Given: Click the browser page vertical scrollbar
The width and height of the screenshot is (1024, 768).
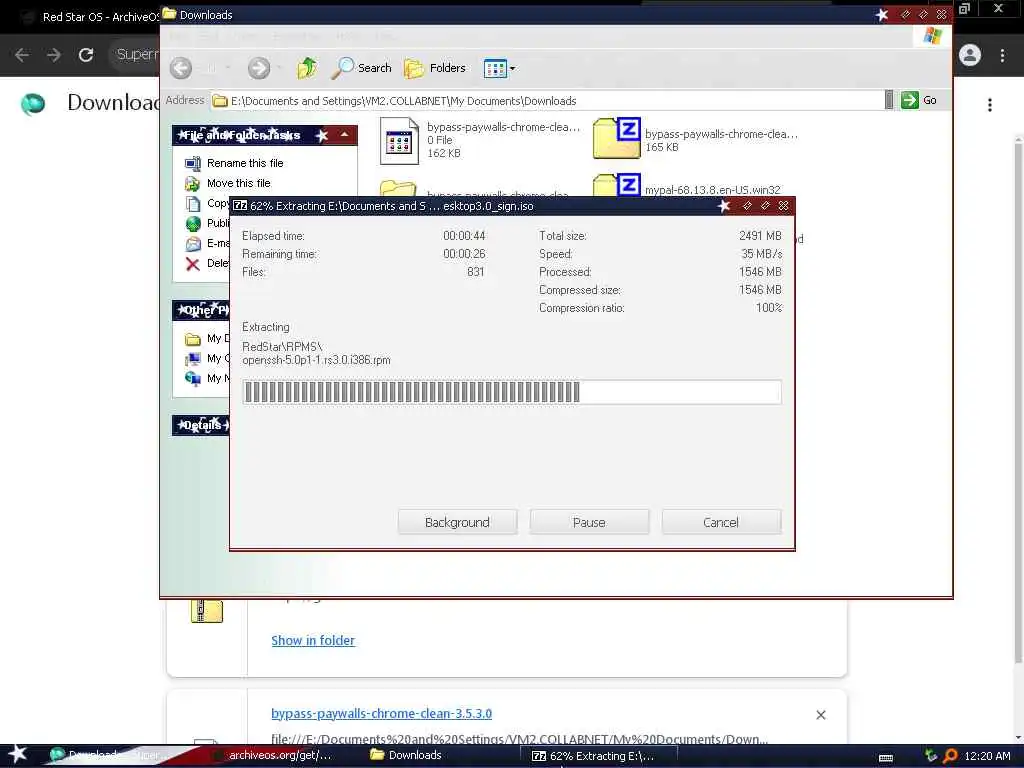Looking at the screenshot, I should pyautogui.click(x=1018, y=400).
